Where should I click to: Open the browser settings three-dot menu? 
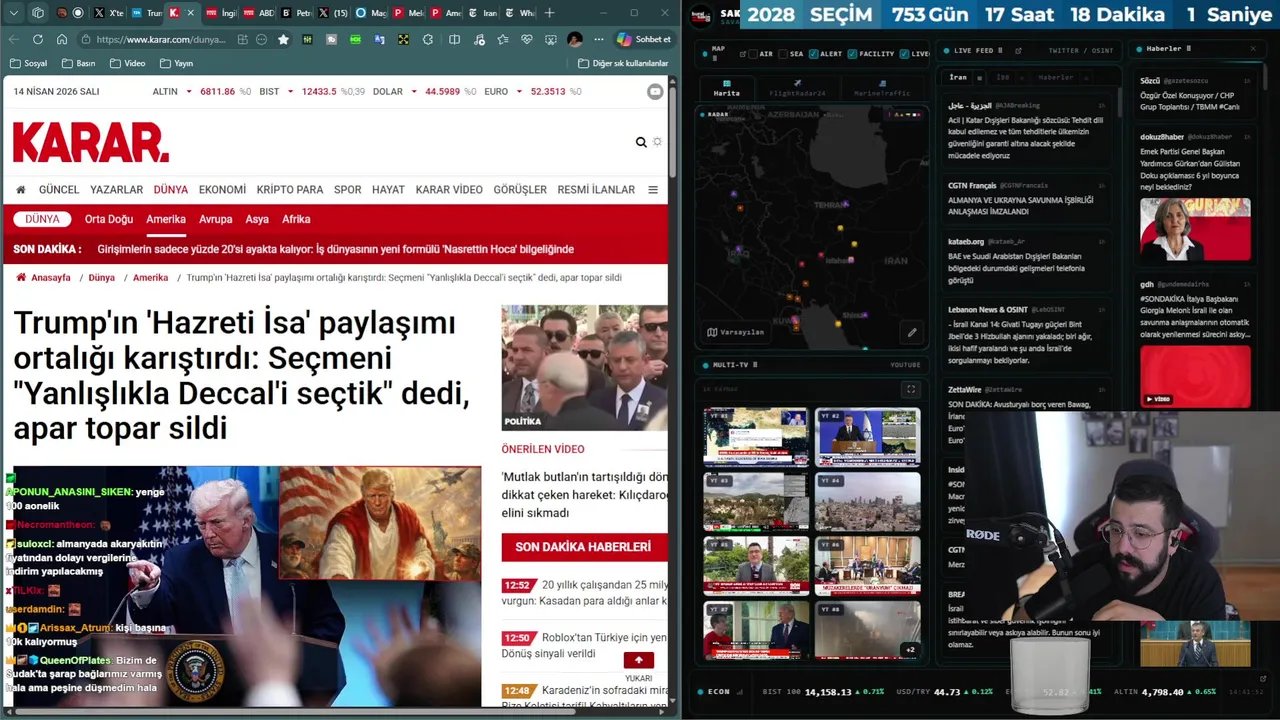tap(599, 39)
